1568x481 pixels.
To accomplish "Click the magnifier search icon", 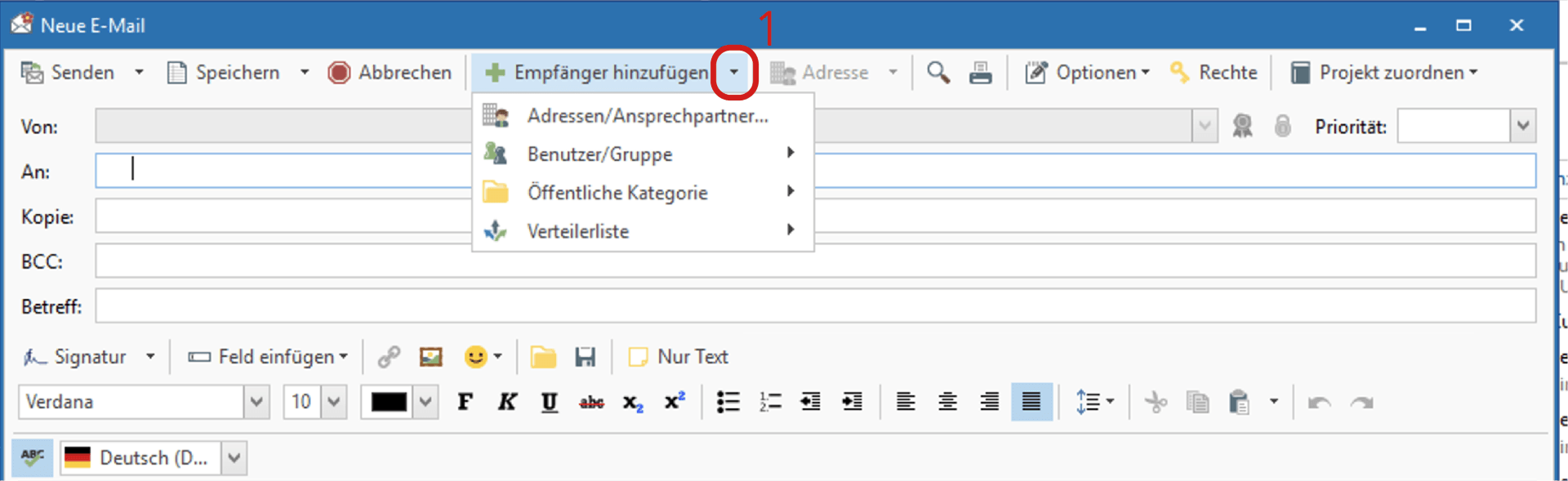I will [938, 73].
